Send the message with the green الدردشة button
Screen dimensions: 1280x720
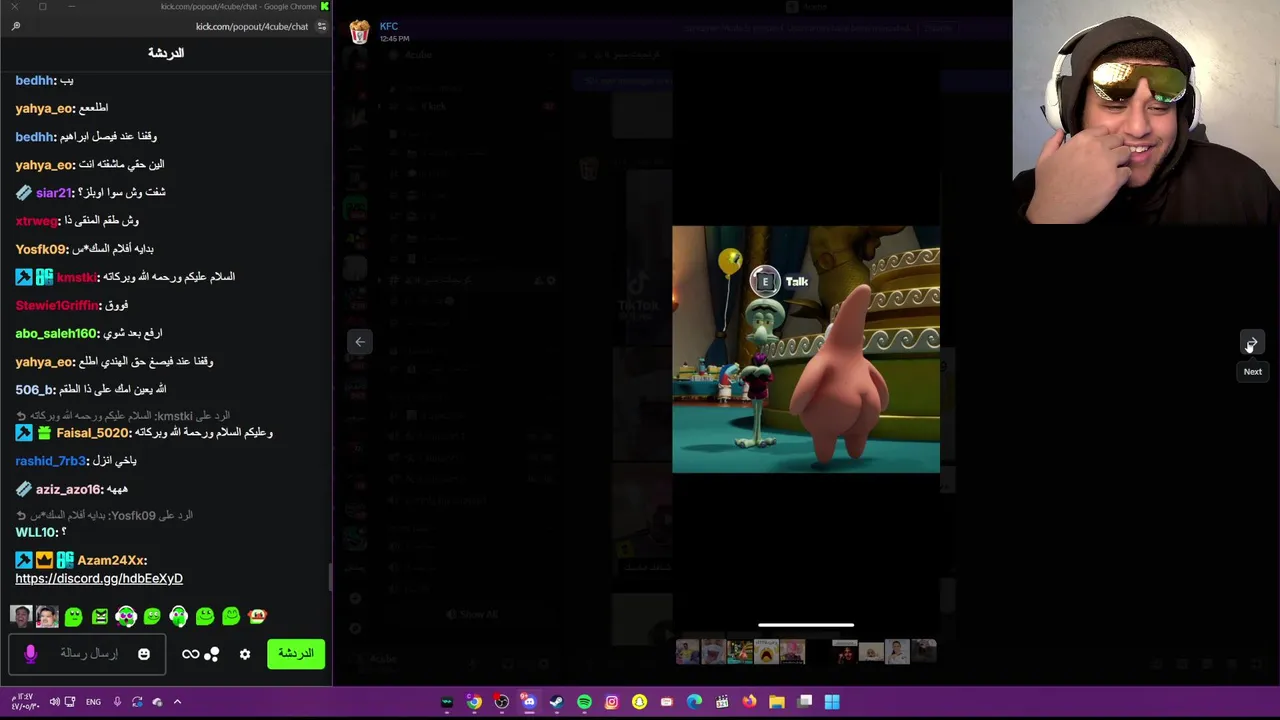click(296, 654)
